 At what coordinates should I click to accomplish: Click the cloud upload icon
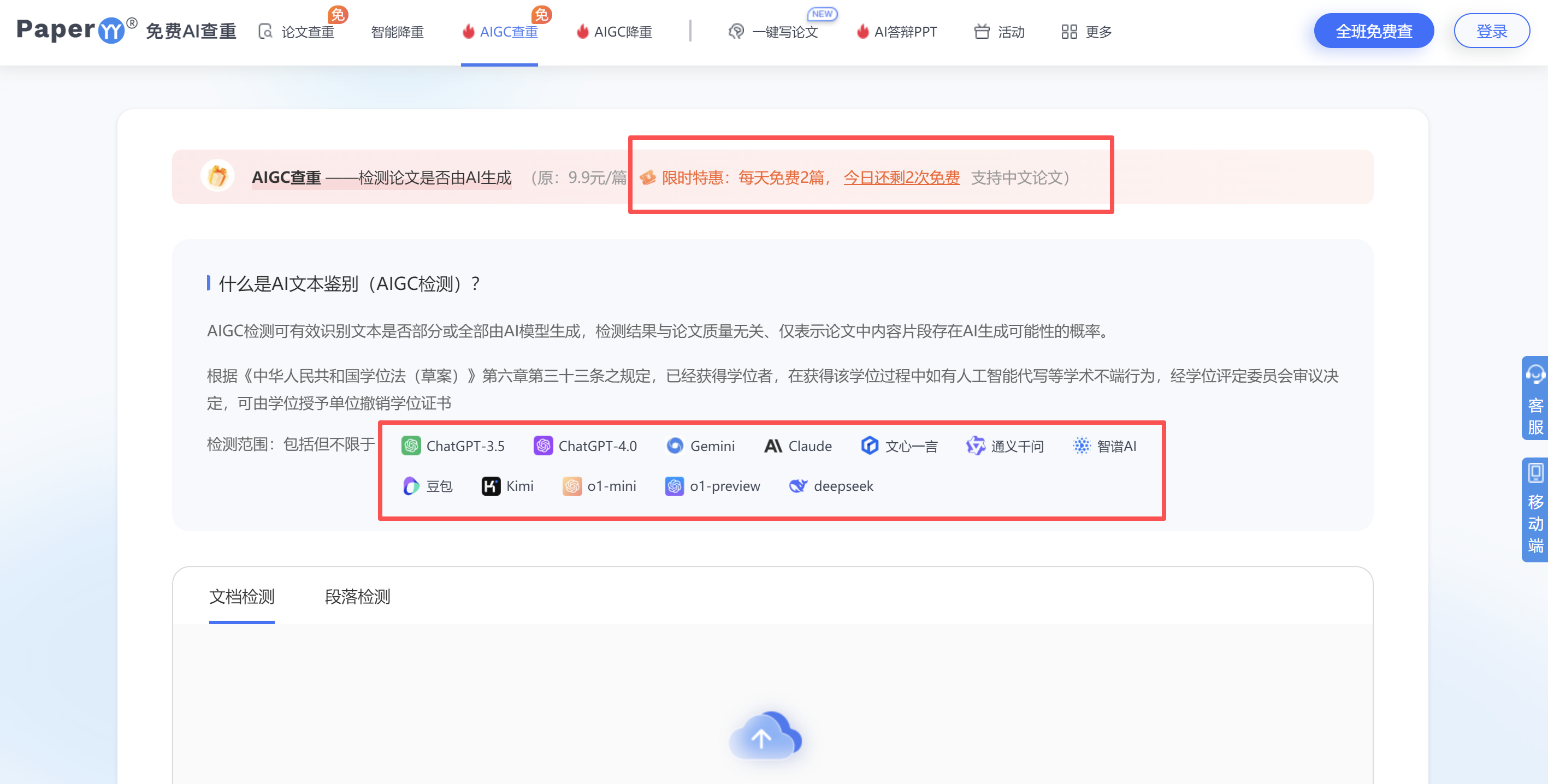click(x=765, y=736)
